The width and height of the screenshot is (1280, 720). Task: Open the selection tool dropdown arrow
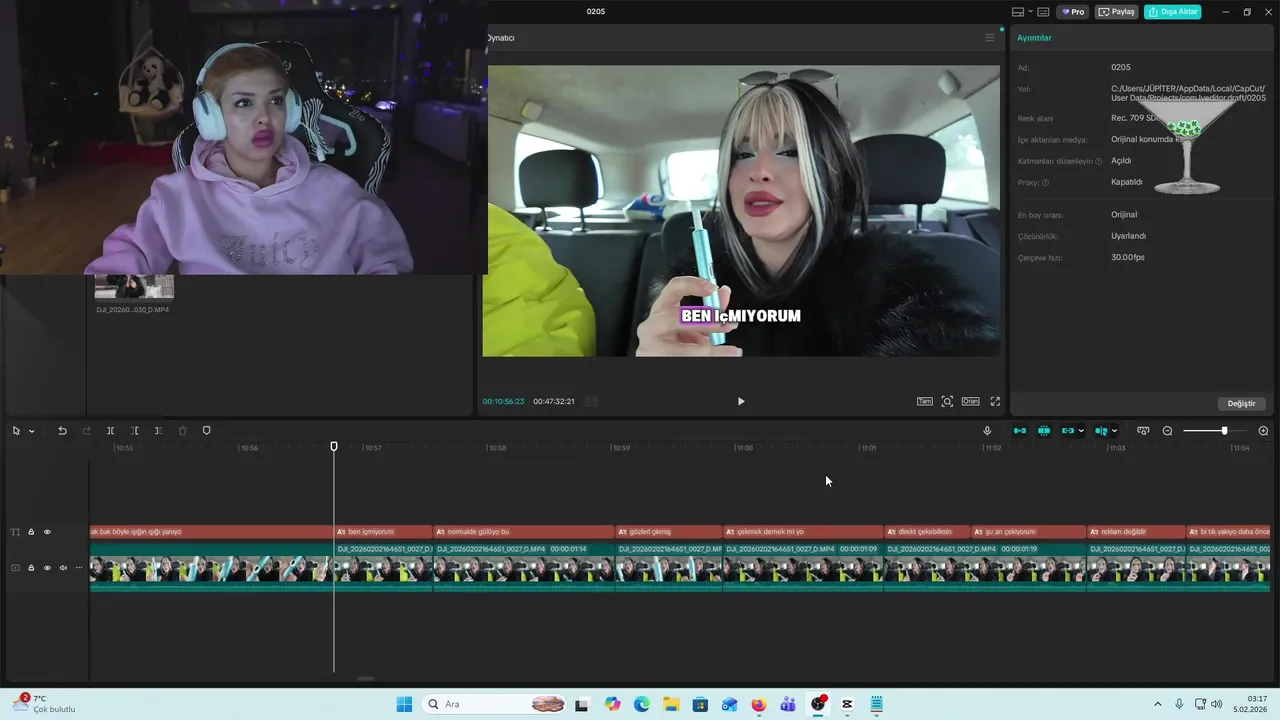click(31, 431)
